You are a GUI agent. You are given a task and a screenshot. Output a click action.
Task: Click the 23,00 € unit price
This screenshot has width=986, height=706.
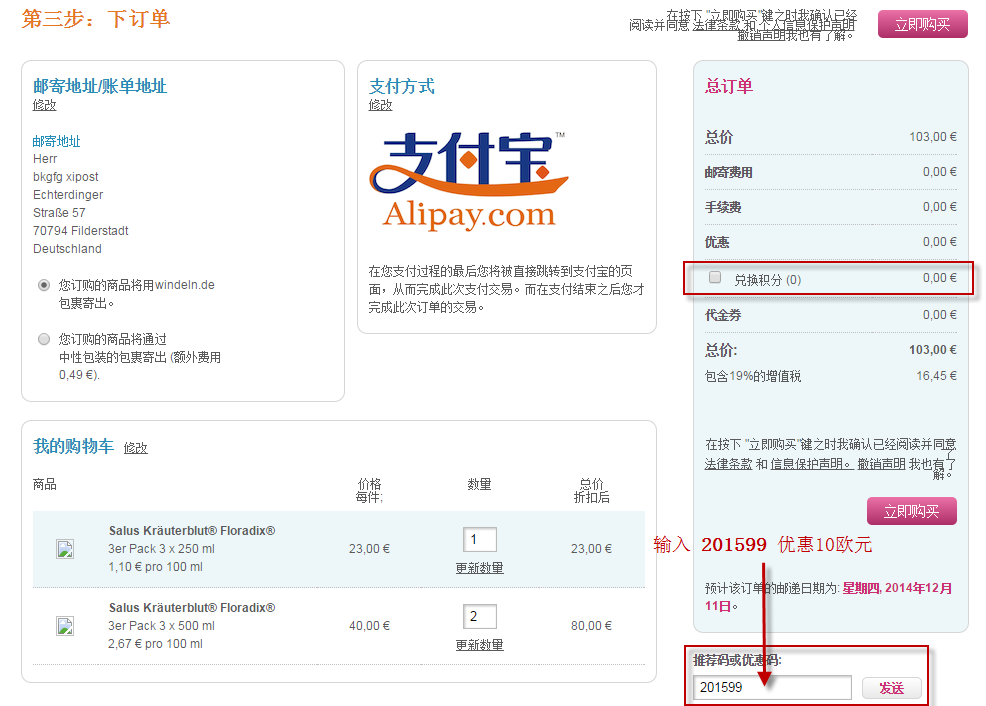pos(369,549)
